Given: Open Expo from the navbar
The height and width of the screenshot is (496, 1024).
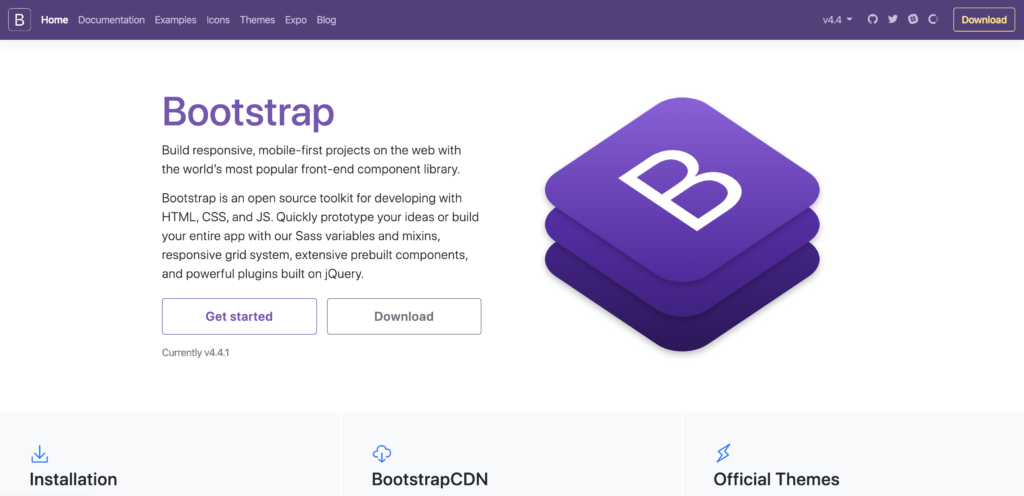Looking at the screenshot, I should point(296,20).
